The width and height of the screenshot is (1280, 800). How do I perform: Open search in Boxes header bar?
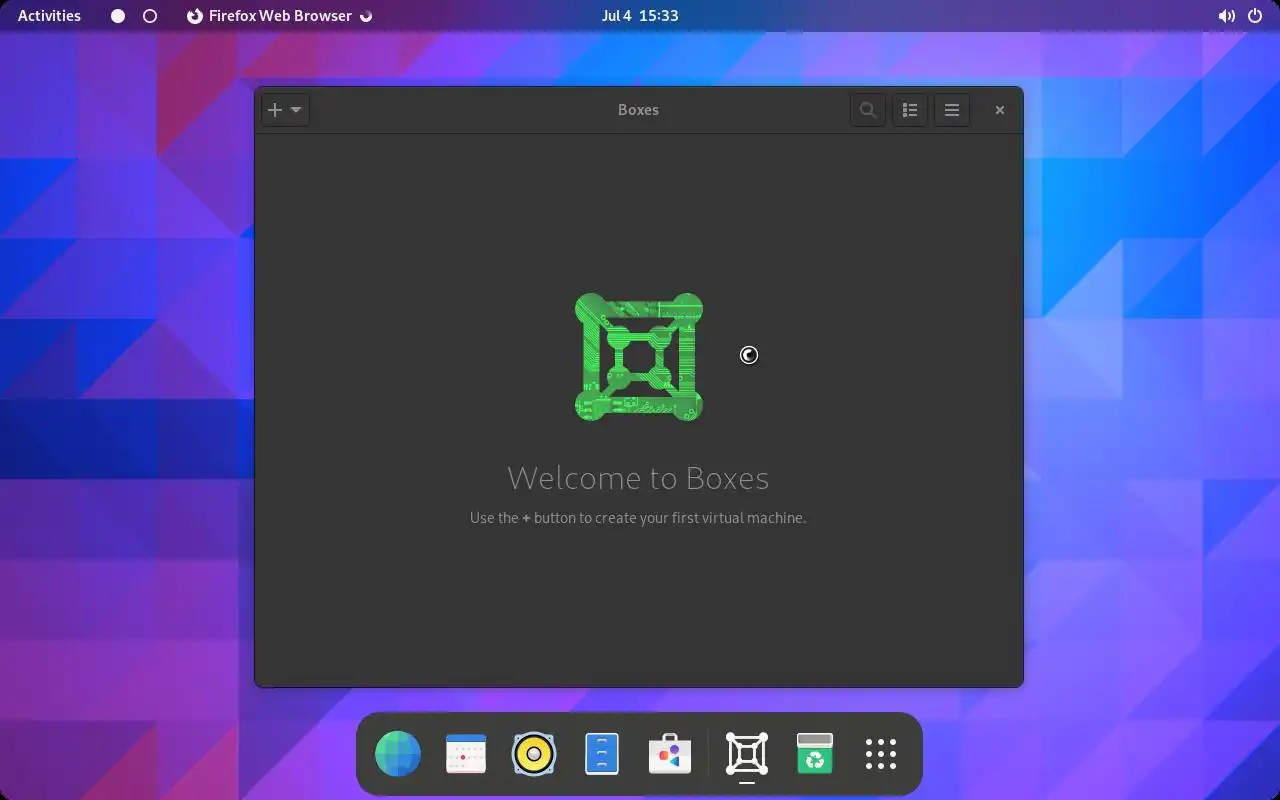(x=868, y=110)
